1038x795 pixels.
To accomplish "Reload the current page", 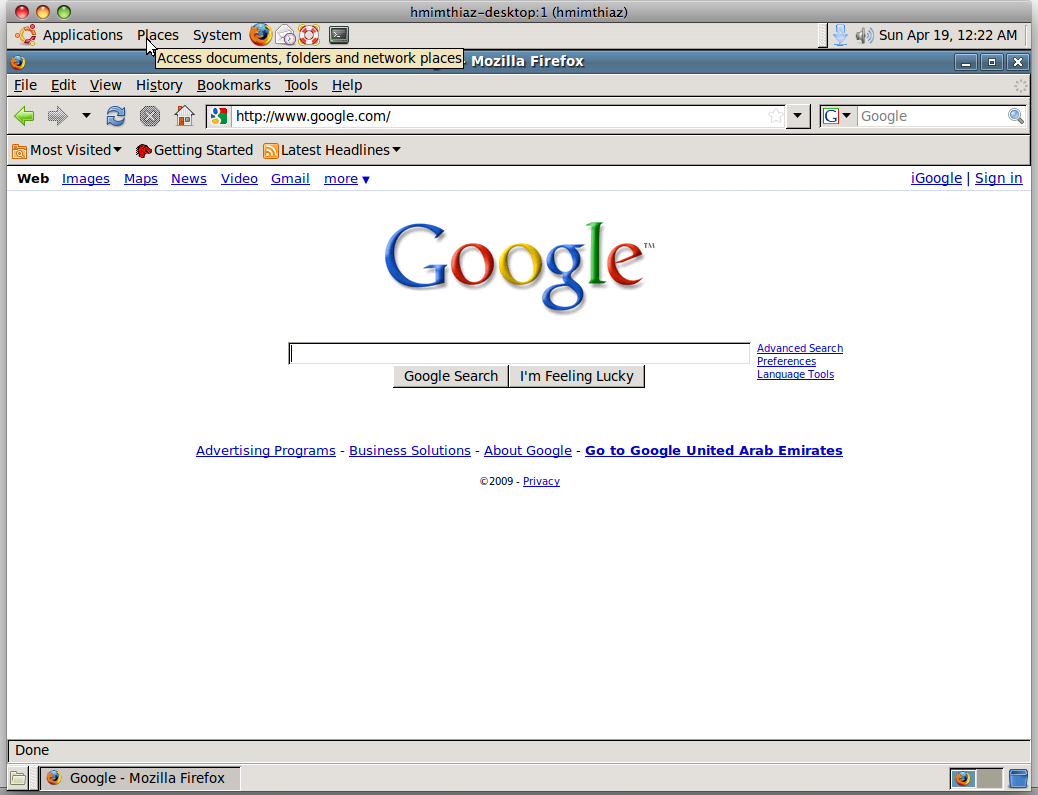I will coord(116,117).
